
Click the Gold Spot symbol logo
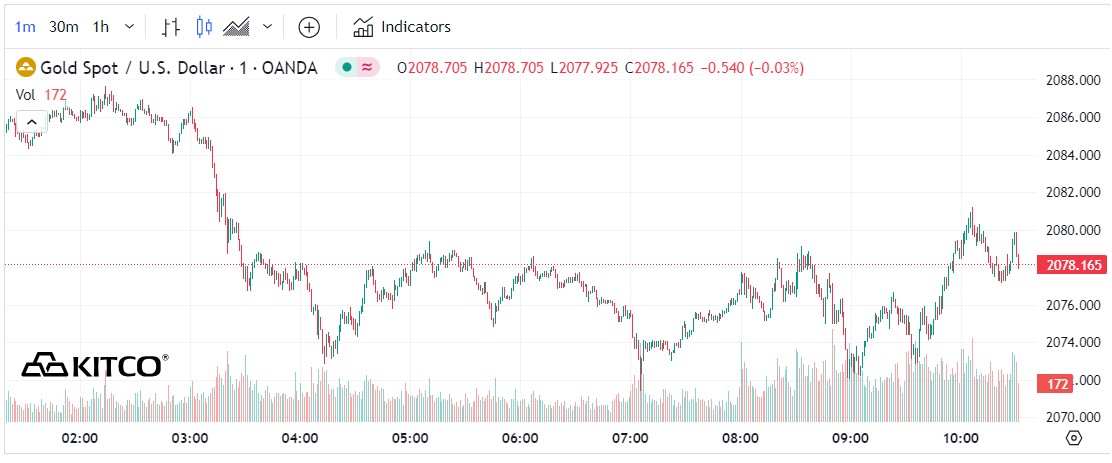24,68
